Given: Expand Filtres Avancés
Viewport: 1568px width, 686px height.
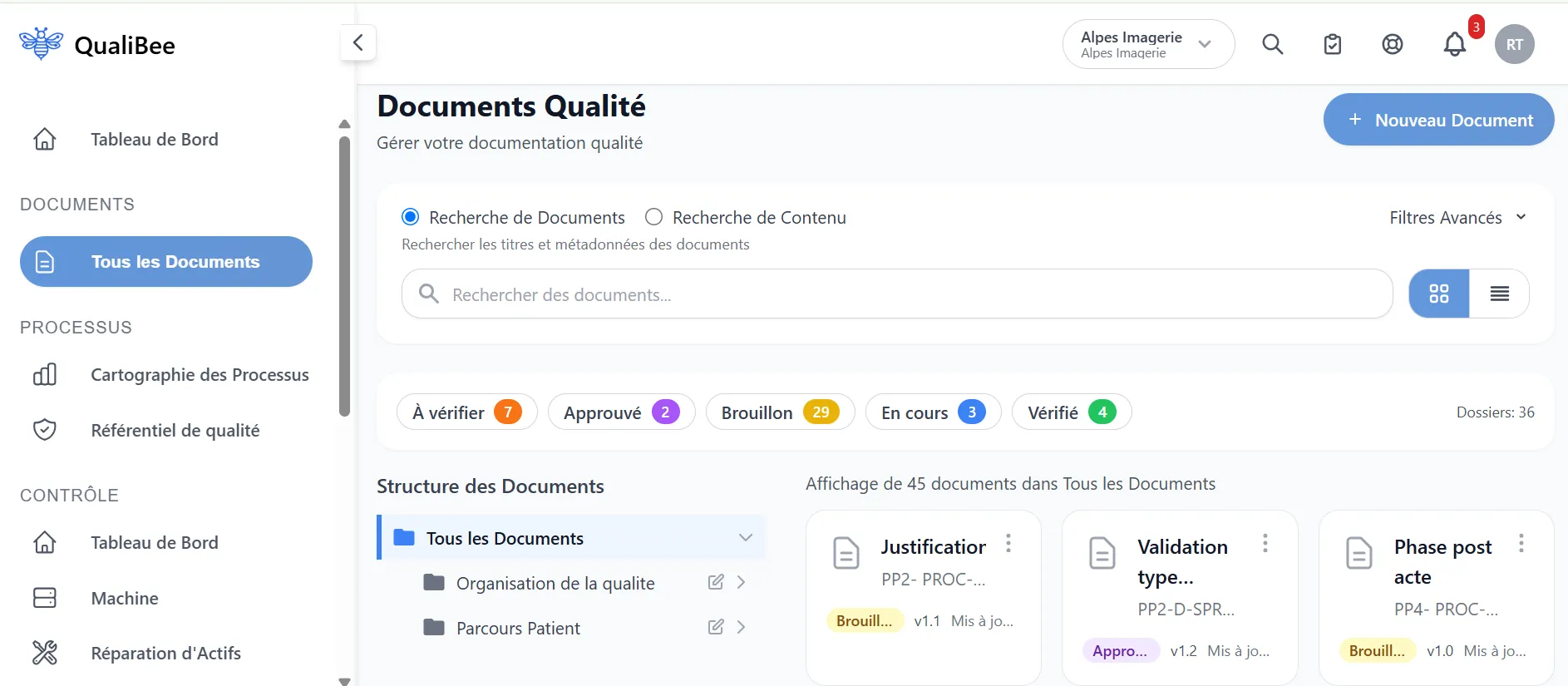Looking at the screenshot, I should click(1457, 218).
